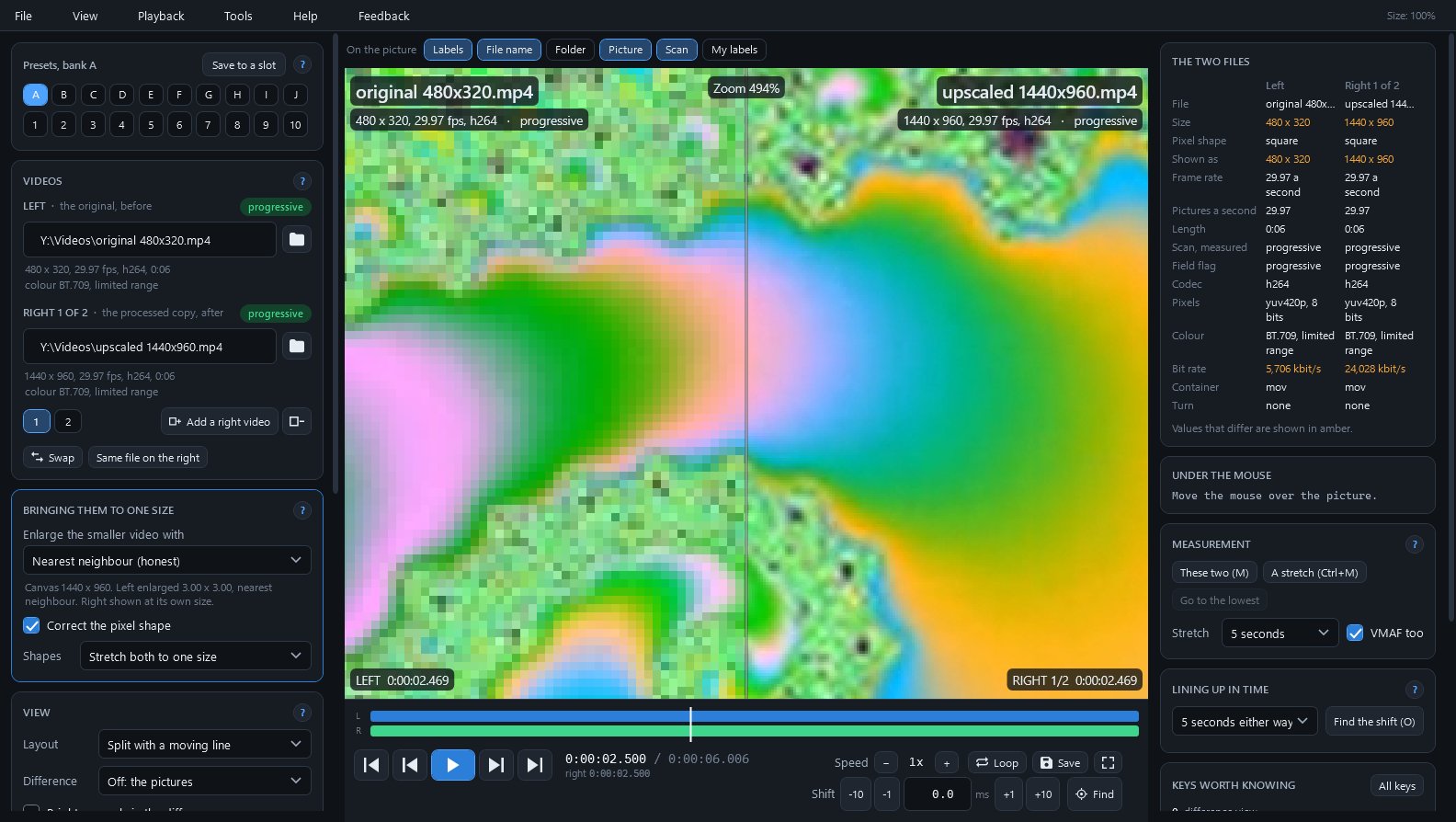The image size is (1456, 822).
Task: Open the Playback menu
Action: [161, 16]
